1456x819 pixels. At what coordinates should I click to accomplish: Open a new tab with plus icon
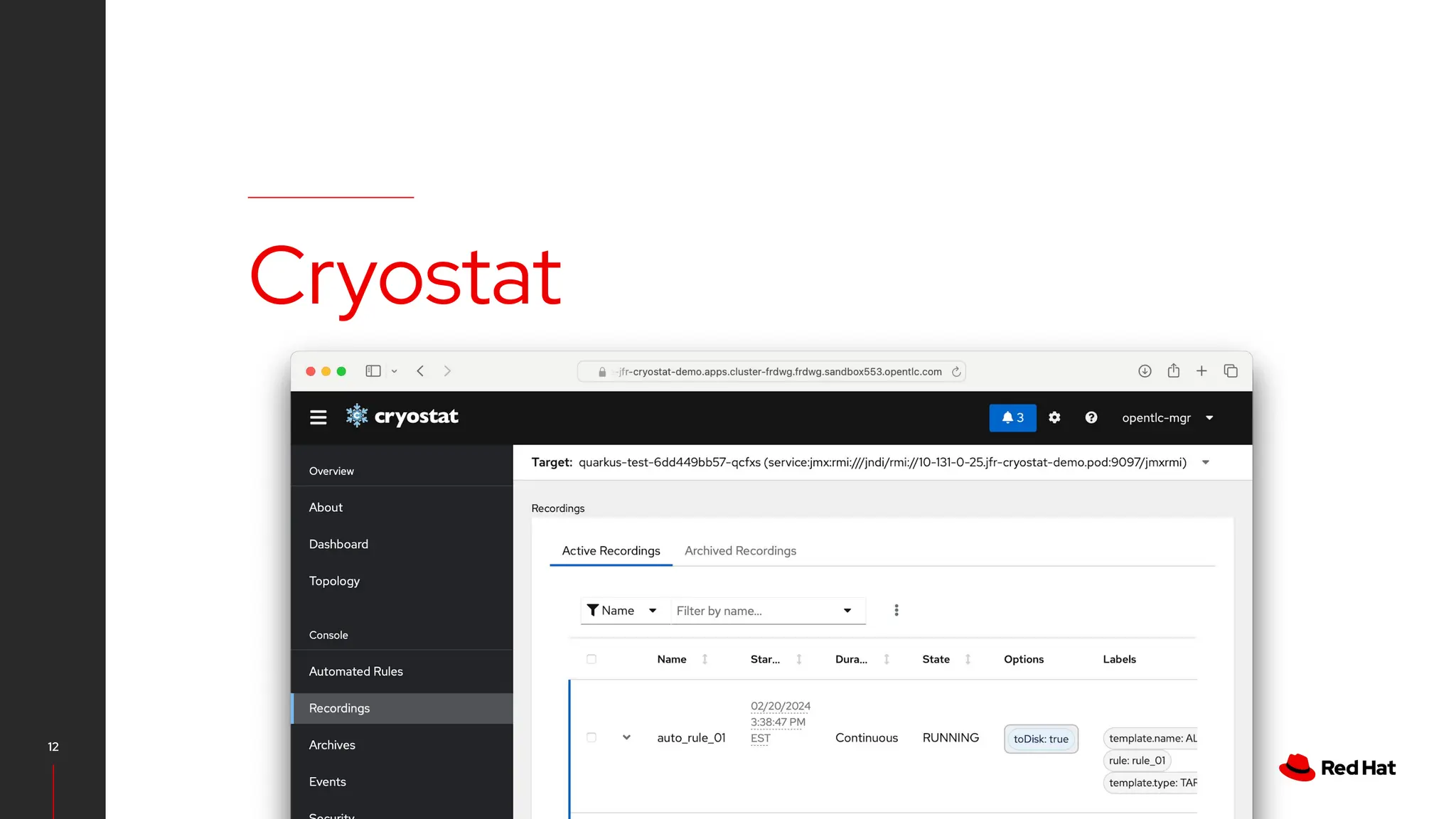coord(1201,371)
